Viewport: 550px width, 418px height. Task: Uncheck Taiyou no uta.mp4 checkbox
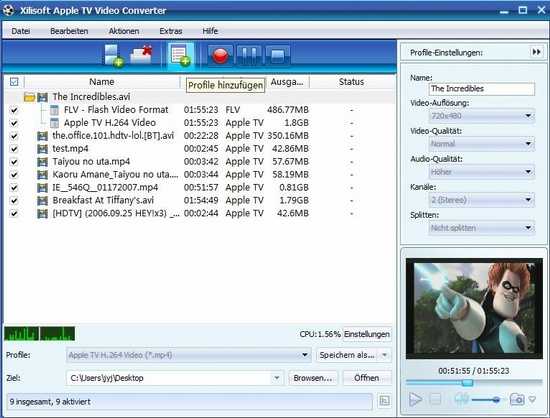pyautogui.click(x=14, y=162)
